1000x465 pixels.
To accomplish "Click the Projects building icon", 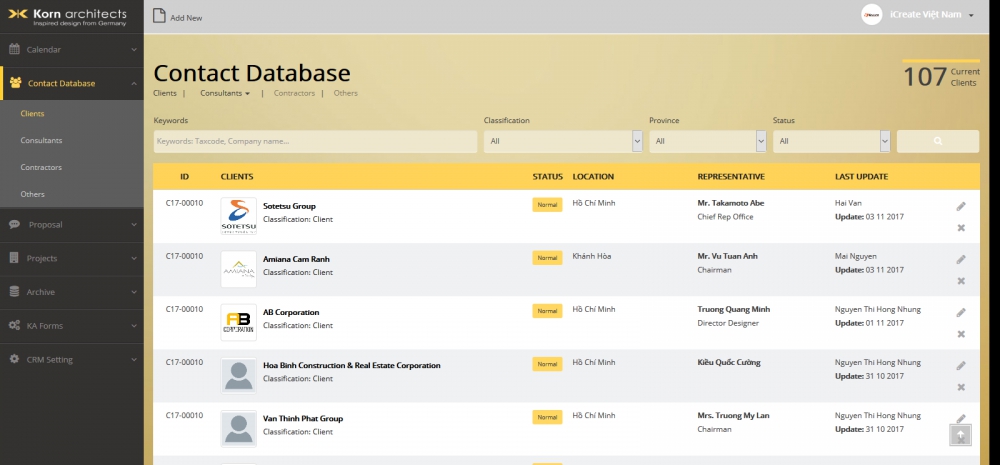I will [x=14, y=258].
